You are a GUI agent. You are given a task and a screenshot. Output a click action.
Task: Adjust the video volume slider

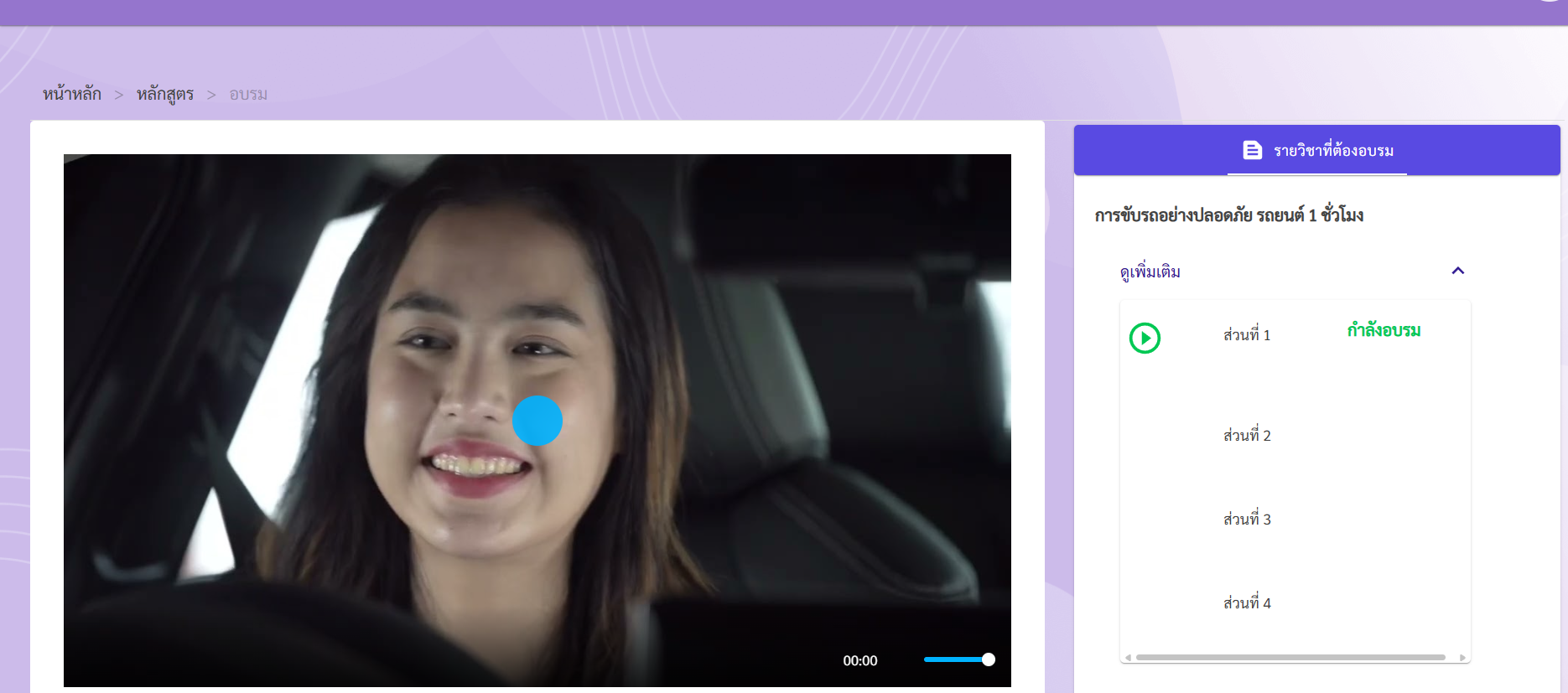(x=959, y=659)
